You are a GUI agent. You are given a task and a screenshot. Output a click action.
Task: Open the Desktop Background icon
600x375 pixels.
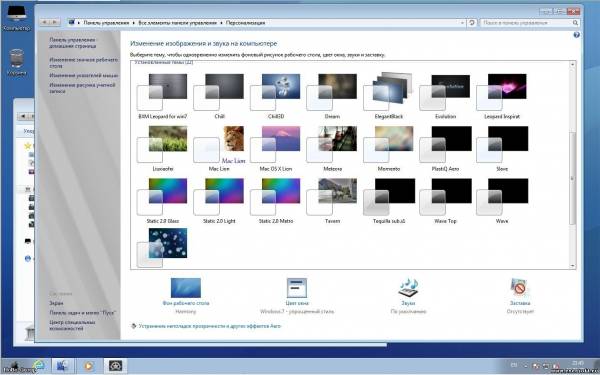[186, 288]
